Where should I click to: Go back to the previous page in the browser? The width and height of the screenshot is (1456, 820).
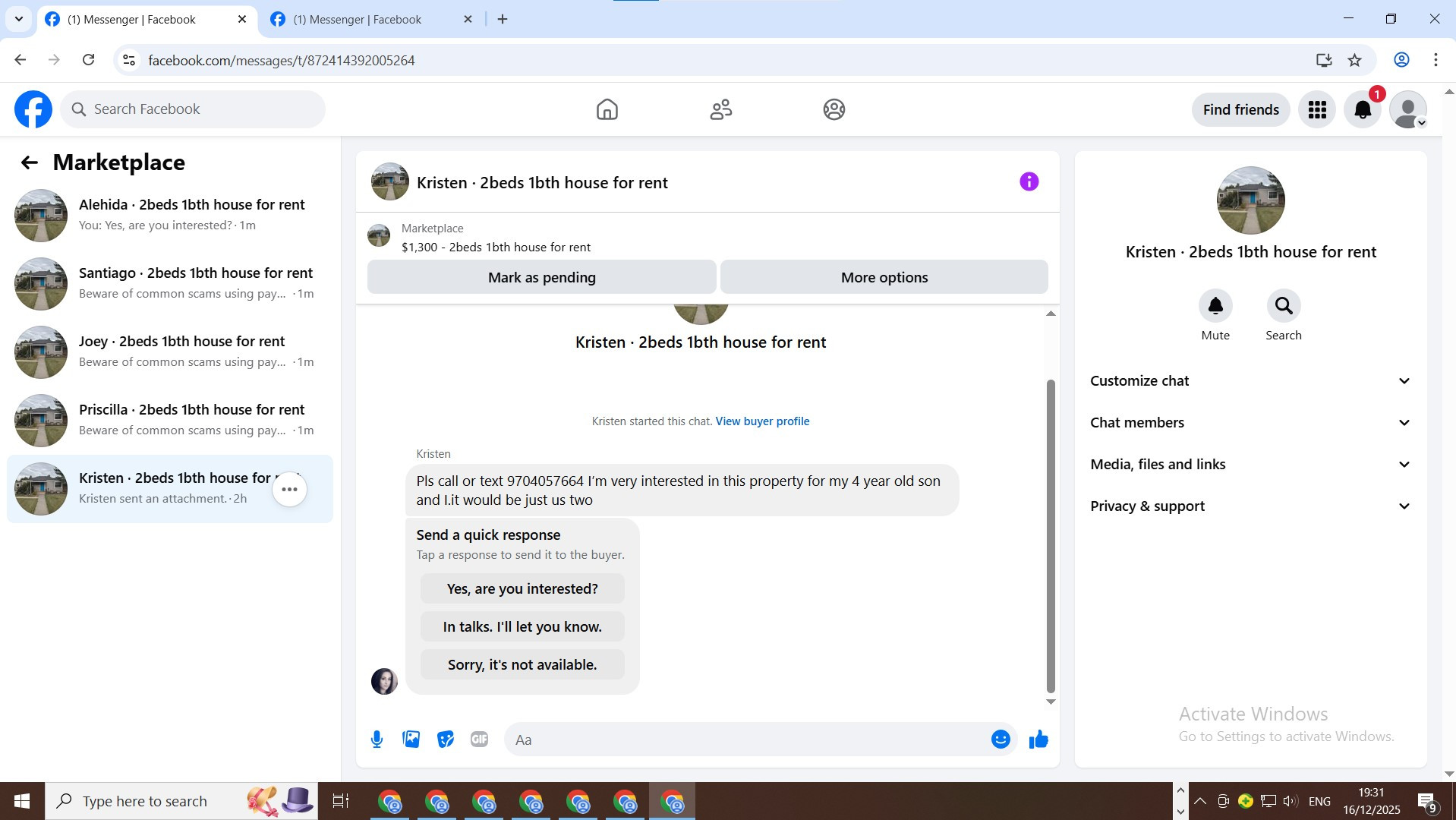tap(20, 60)
